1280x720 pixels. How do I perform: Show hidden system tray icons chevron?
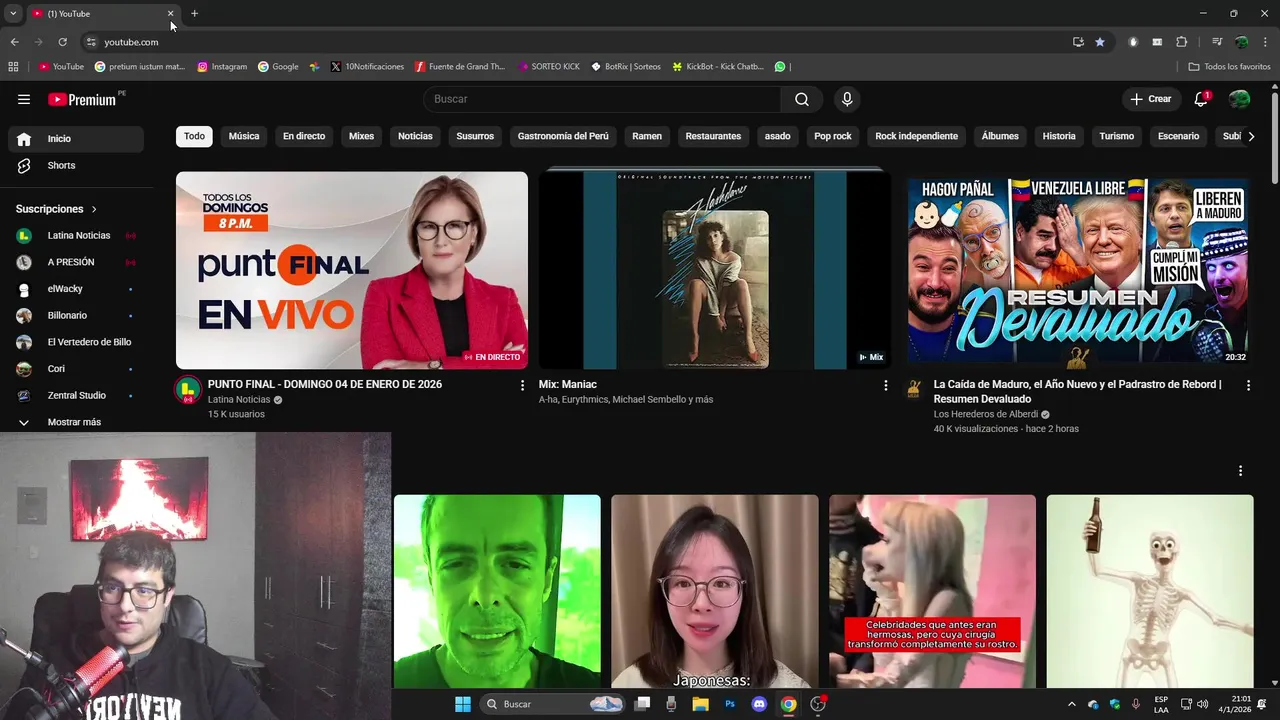click(1071, 704)
